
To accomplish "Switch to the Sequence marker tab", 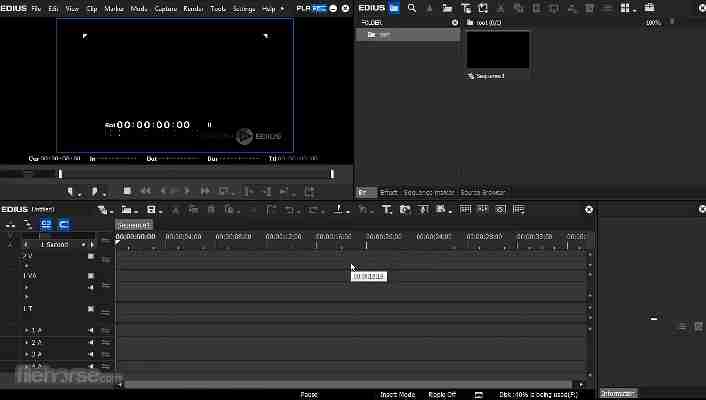I will point(429,192).
